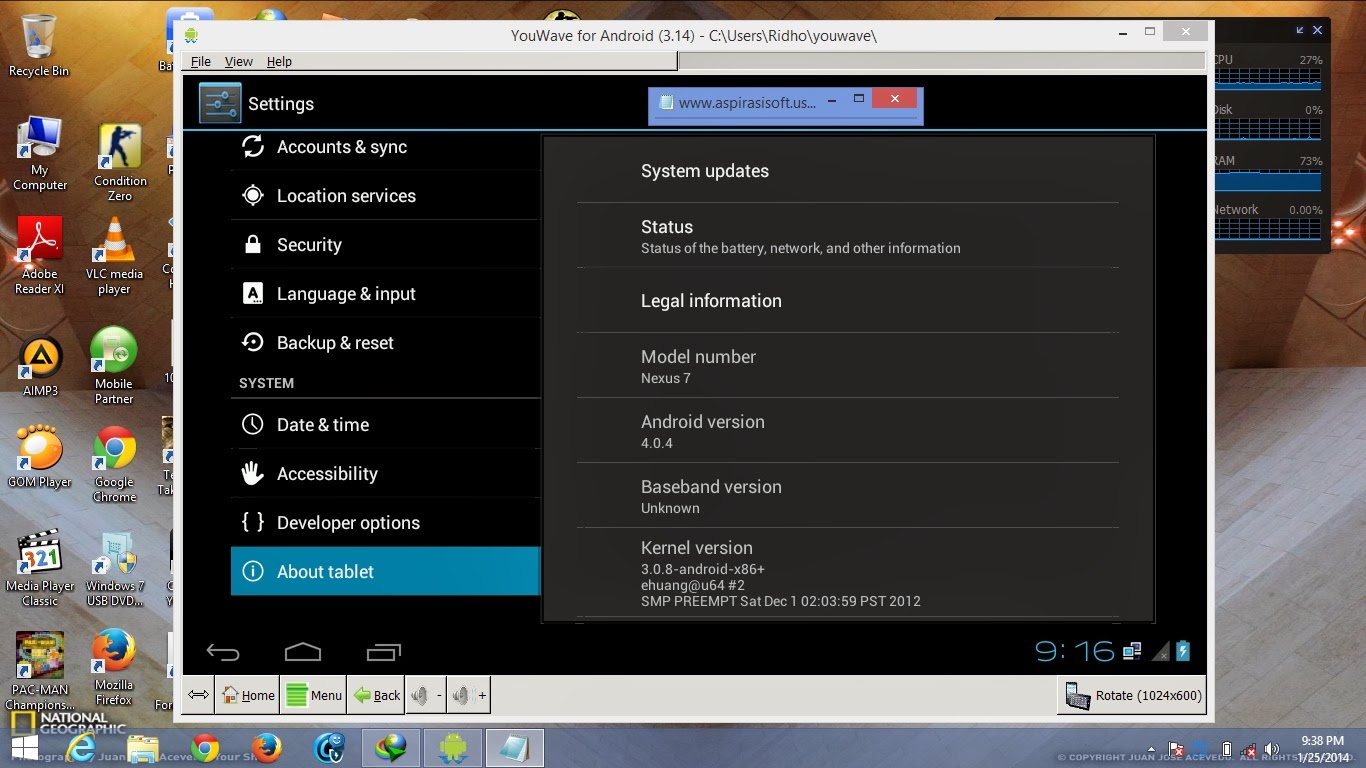The height and width of the screenshot is (768, 1366).
Task: Switch to the Notepad taskbar button
Action: click(515, 748)
